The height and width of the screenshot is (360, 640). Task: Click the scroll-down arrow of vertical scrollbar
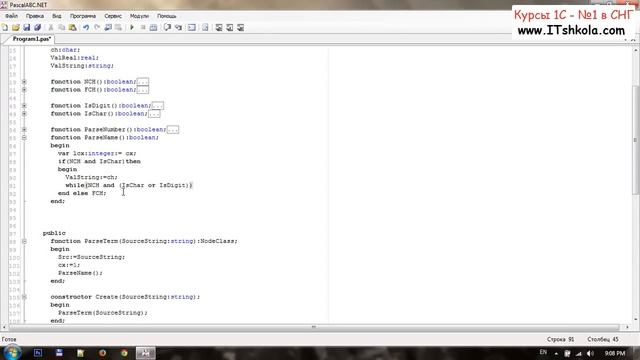(636, 320)
